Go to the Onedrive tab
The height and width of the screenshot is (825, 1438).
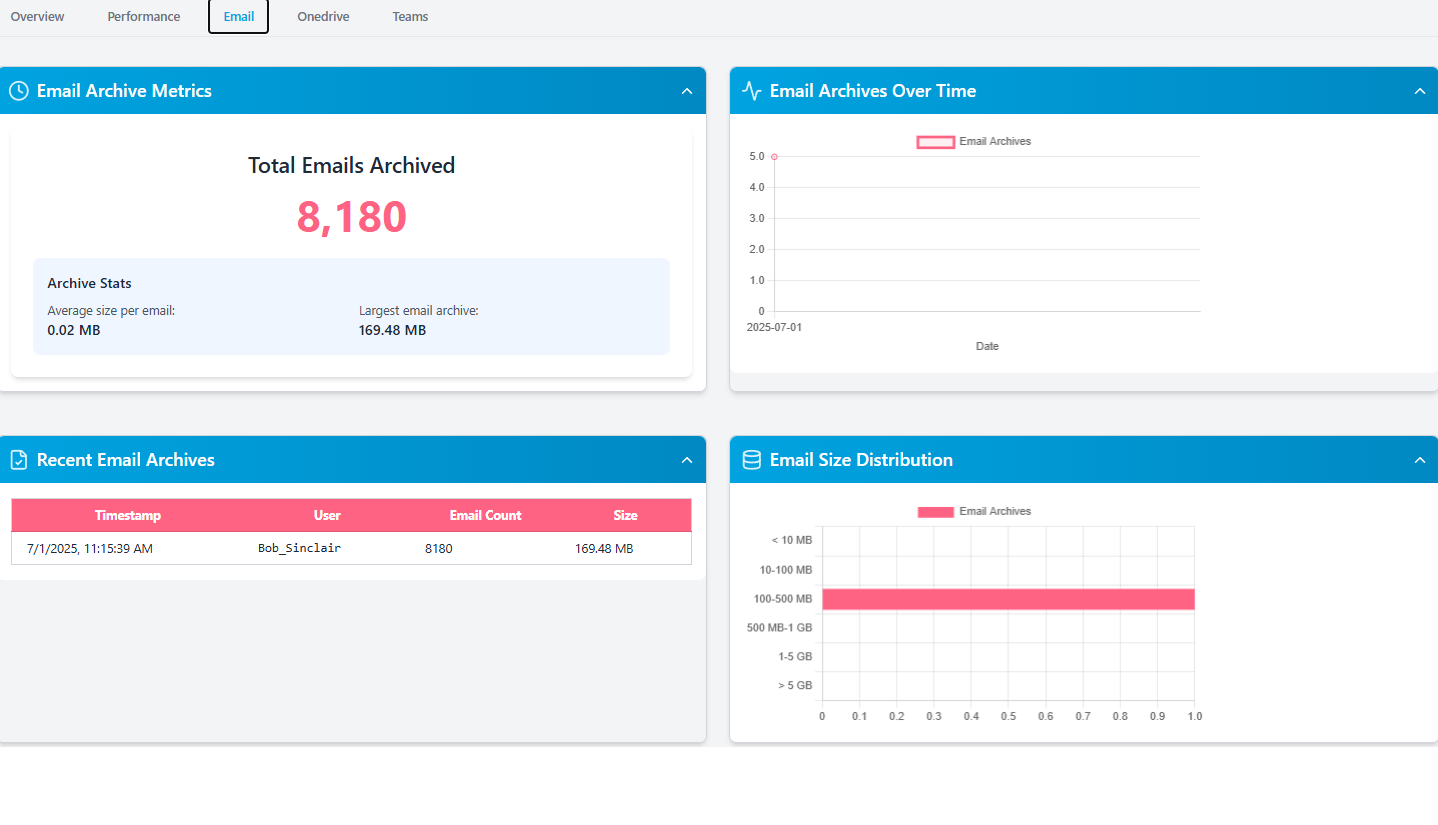323,17
